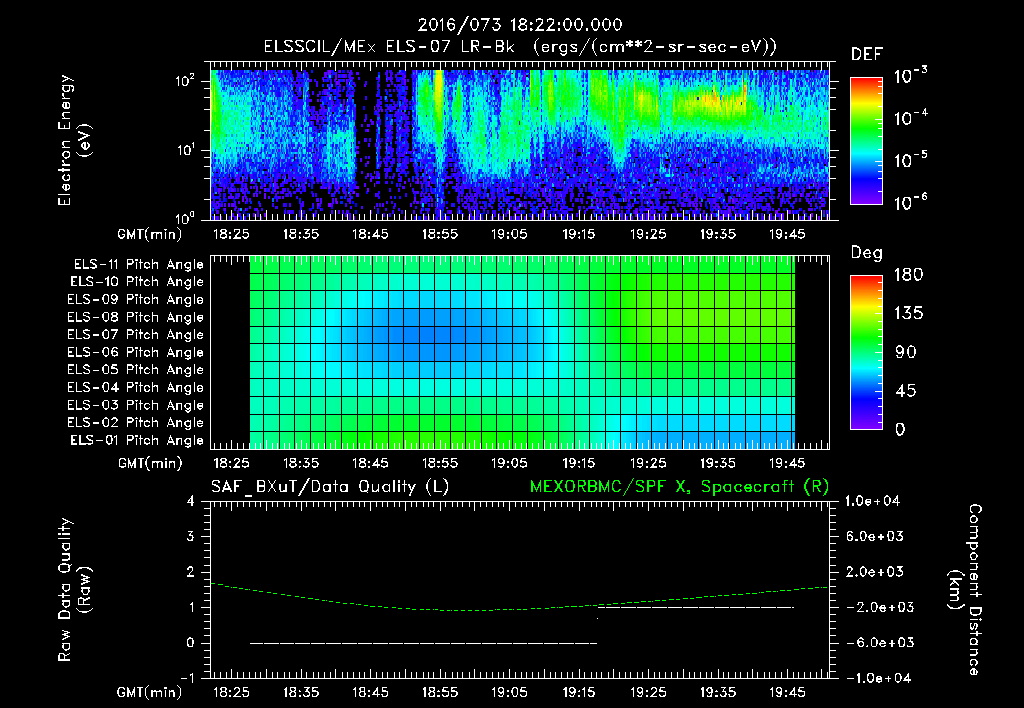Viewport: 1024px width, 708px height.
Task: Click the Deg colorbar label
Action: [x=867, y=253]
